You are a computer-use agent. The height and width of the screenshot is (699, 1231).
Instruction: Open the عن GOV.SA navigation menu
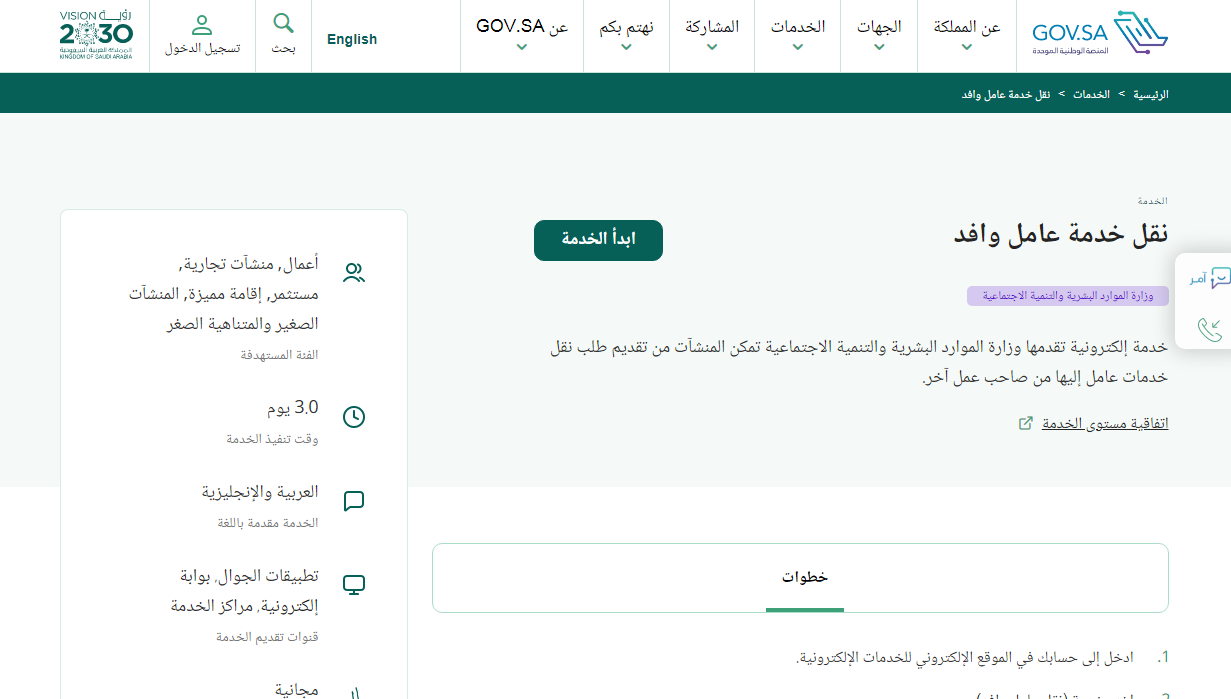coord(522,27)
